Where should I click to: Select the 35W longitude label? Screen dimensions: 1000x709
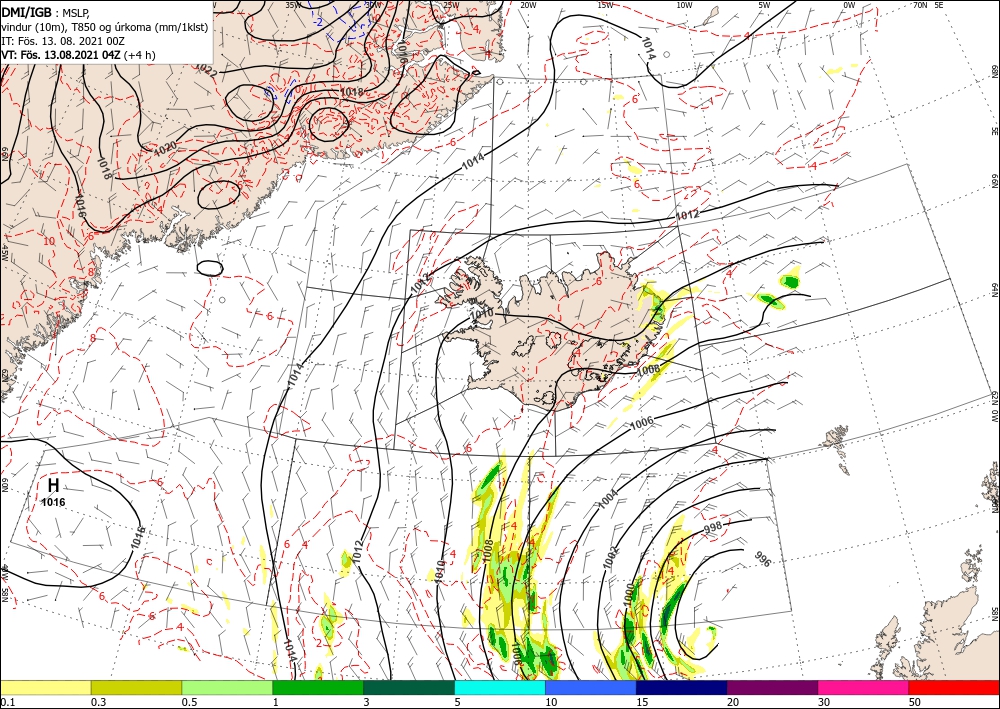293,5
